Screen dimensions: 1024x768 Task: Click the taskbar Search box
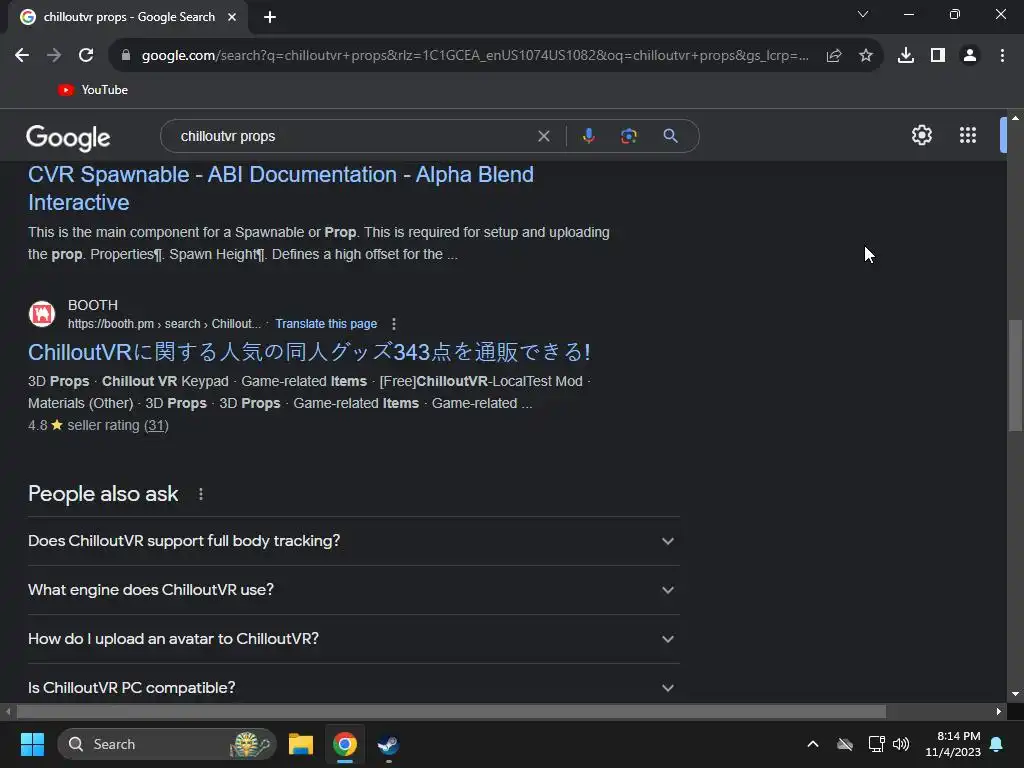tap(167, 744)
